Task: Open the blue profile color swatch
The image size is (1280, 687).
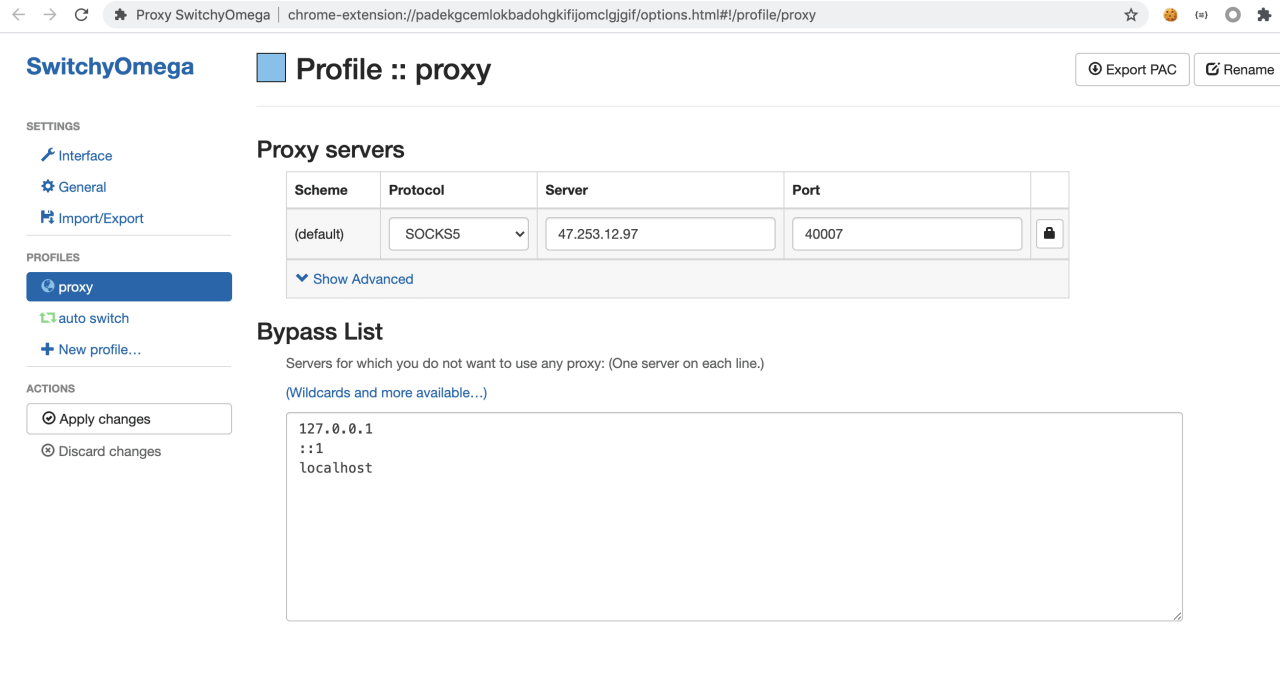Action: tap(271, 68)
